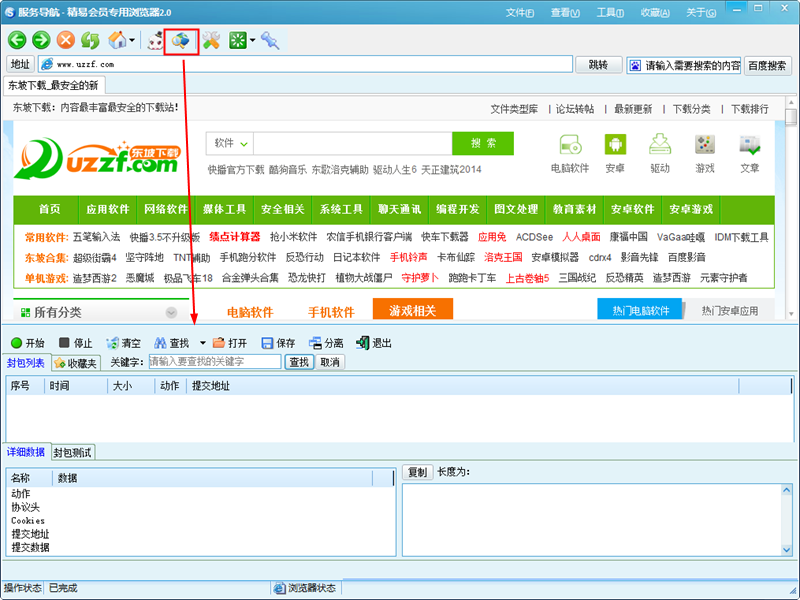Refresh the page with the green arrows icon
800x600 pixels.
[x=91, y=40]
